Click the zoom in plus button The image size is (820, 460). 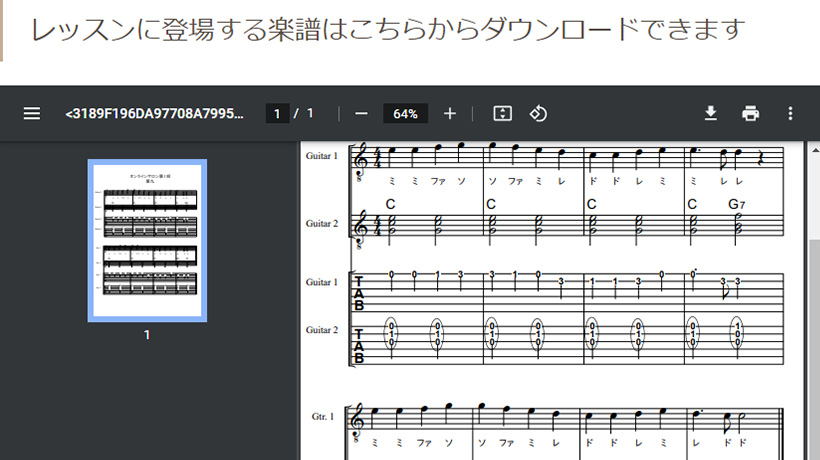tap(450, 114)
